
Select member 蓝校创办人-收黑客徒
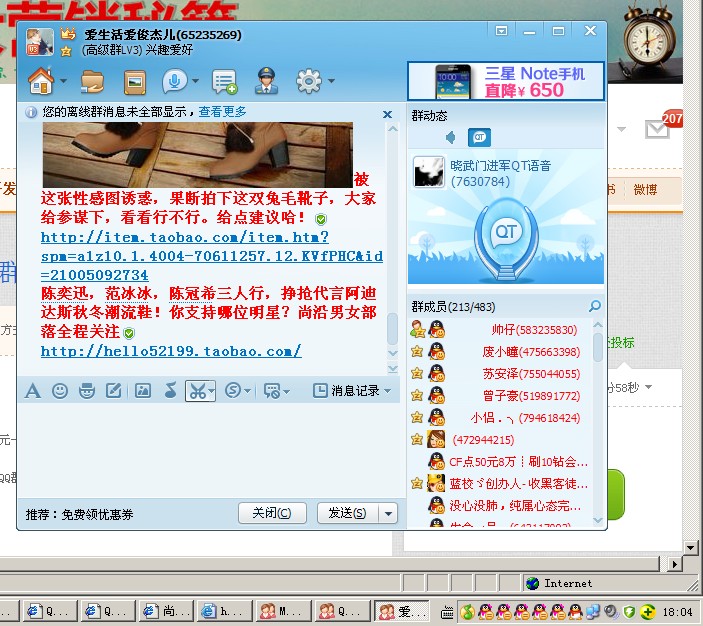coord(500,484)
